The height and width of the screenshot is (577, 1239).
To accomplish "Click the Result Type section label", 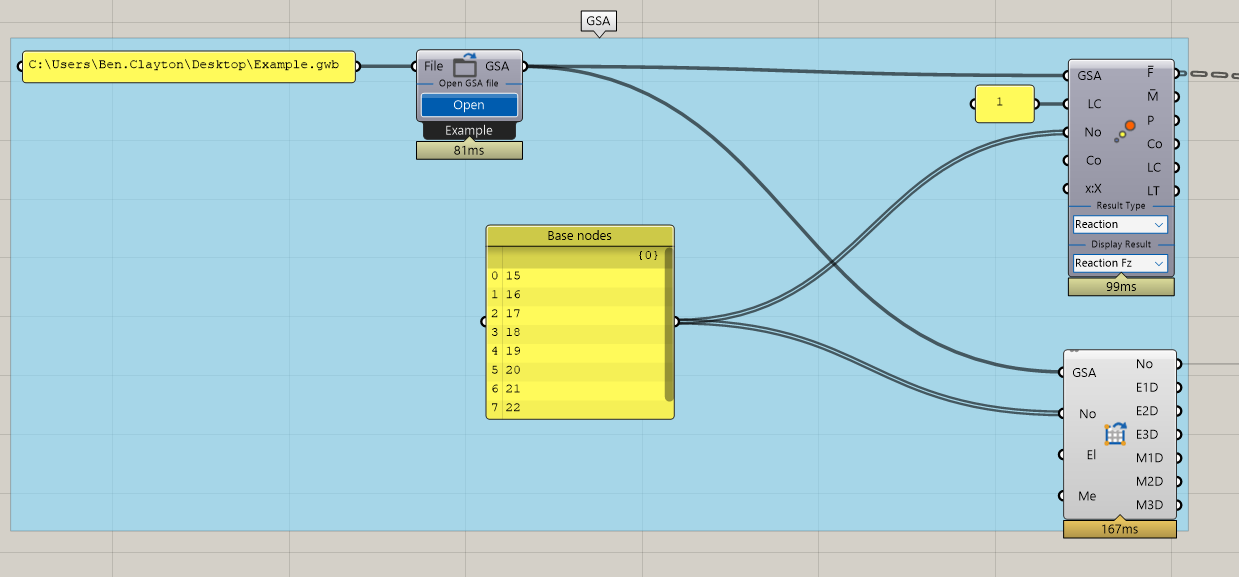I will (1121, 205).
